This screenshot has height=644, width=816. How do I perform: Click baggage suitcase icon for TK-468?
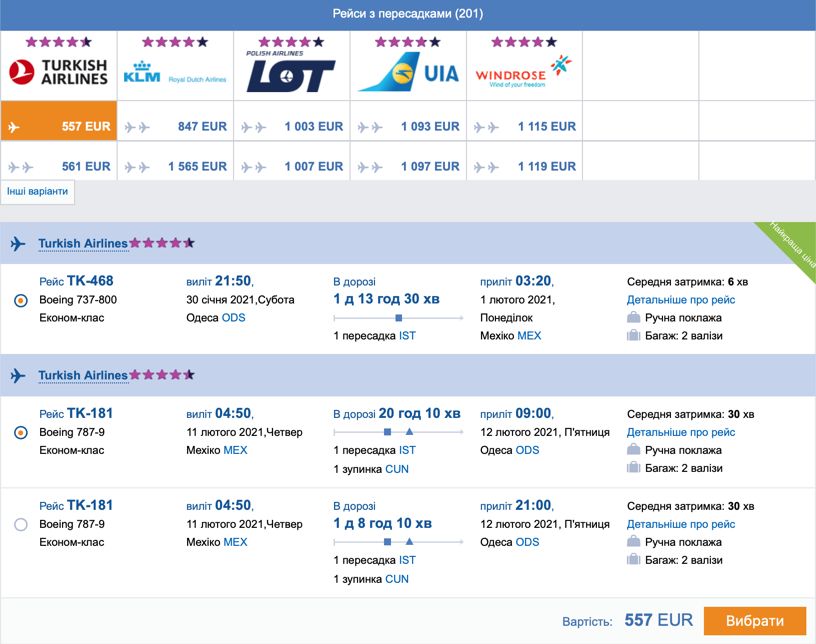633,335
